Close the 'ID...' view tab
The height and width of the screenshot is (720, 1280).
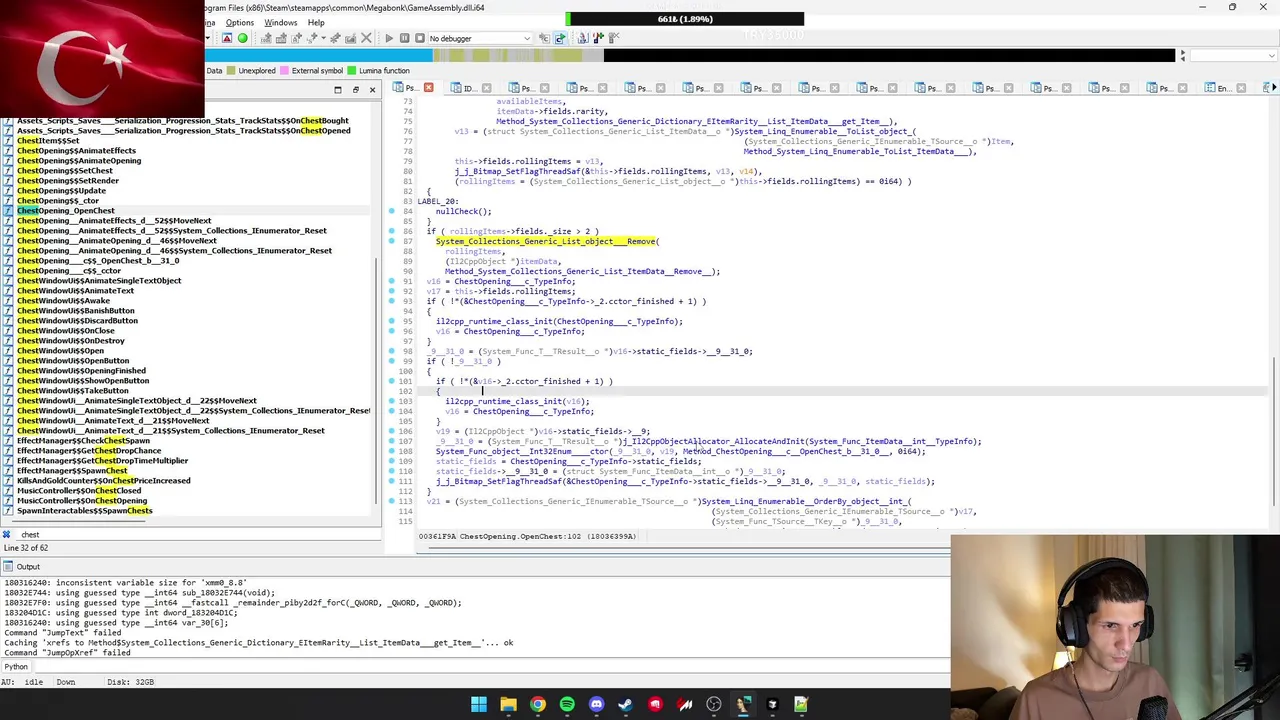(x=486, y=88)
